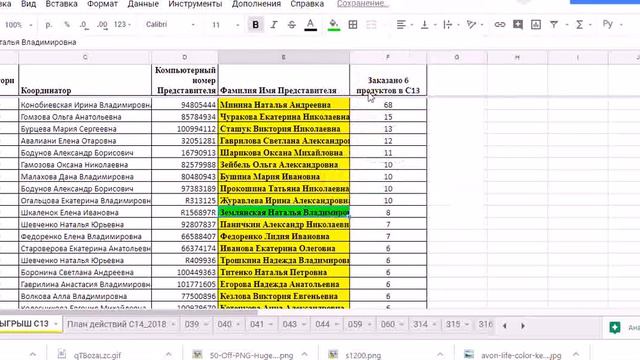Apply strikethrough formatting
The image size is (640, 360).
pos(292,25)
